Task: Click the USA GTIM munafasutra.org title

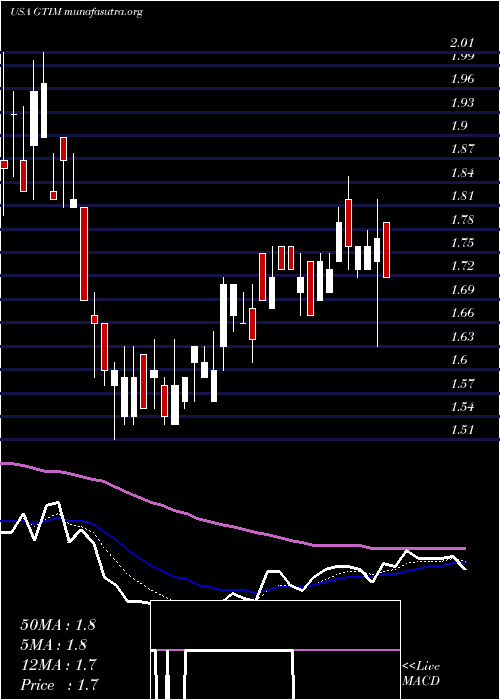Action: click(76, 12)
